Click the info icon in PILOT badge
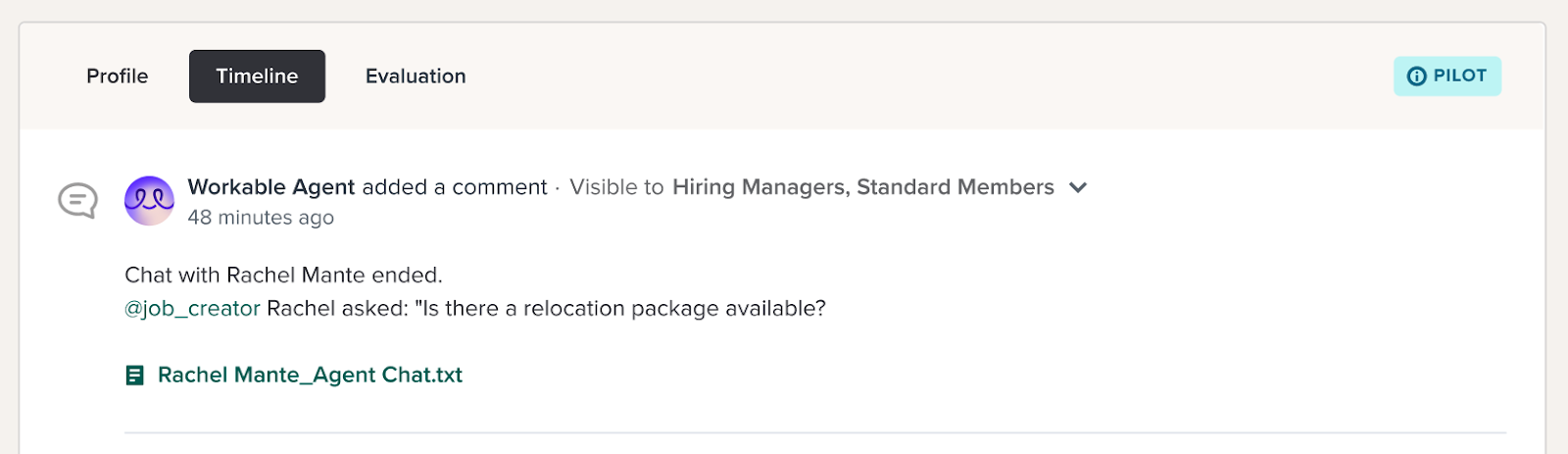This screenshot has height=454, width=1568. pyautogui.click(x=1416, y=76)
